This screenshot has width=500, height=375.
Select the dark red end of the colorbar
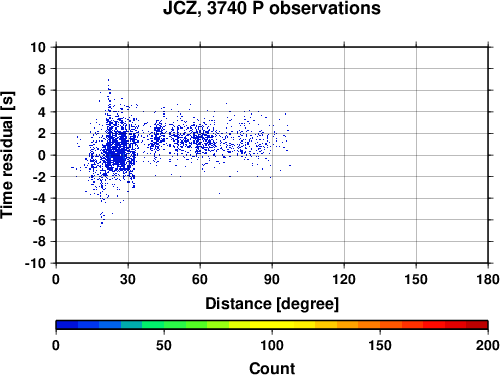[x=477, y=325]
